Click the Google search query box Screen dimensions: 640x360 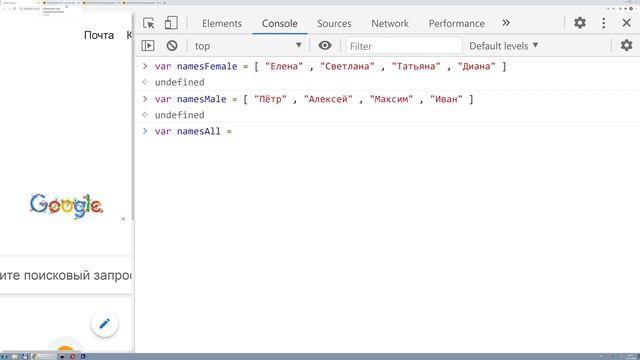click(x=66, y=276)
